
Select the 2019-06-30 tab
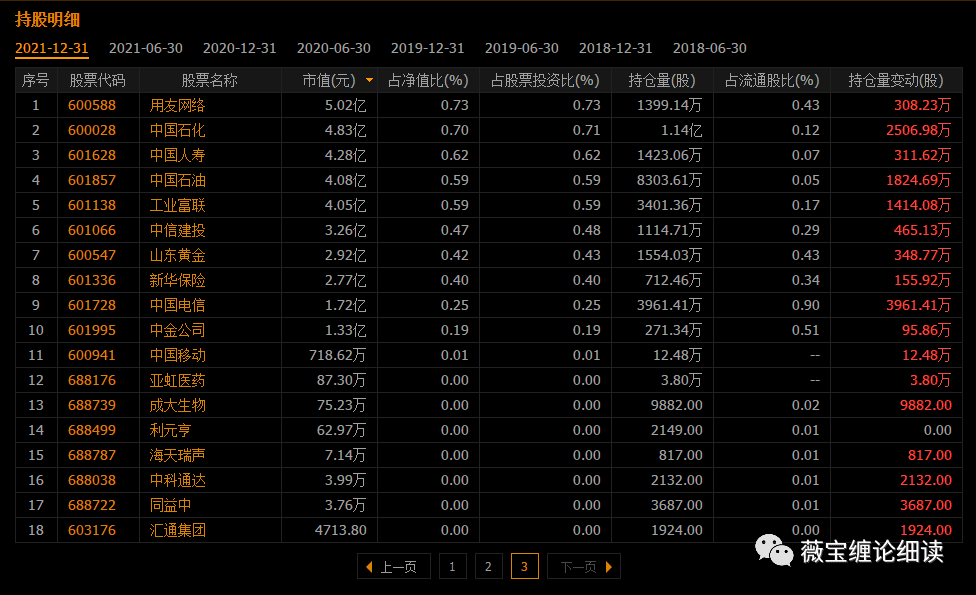tap(522, 49)
